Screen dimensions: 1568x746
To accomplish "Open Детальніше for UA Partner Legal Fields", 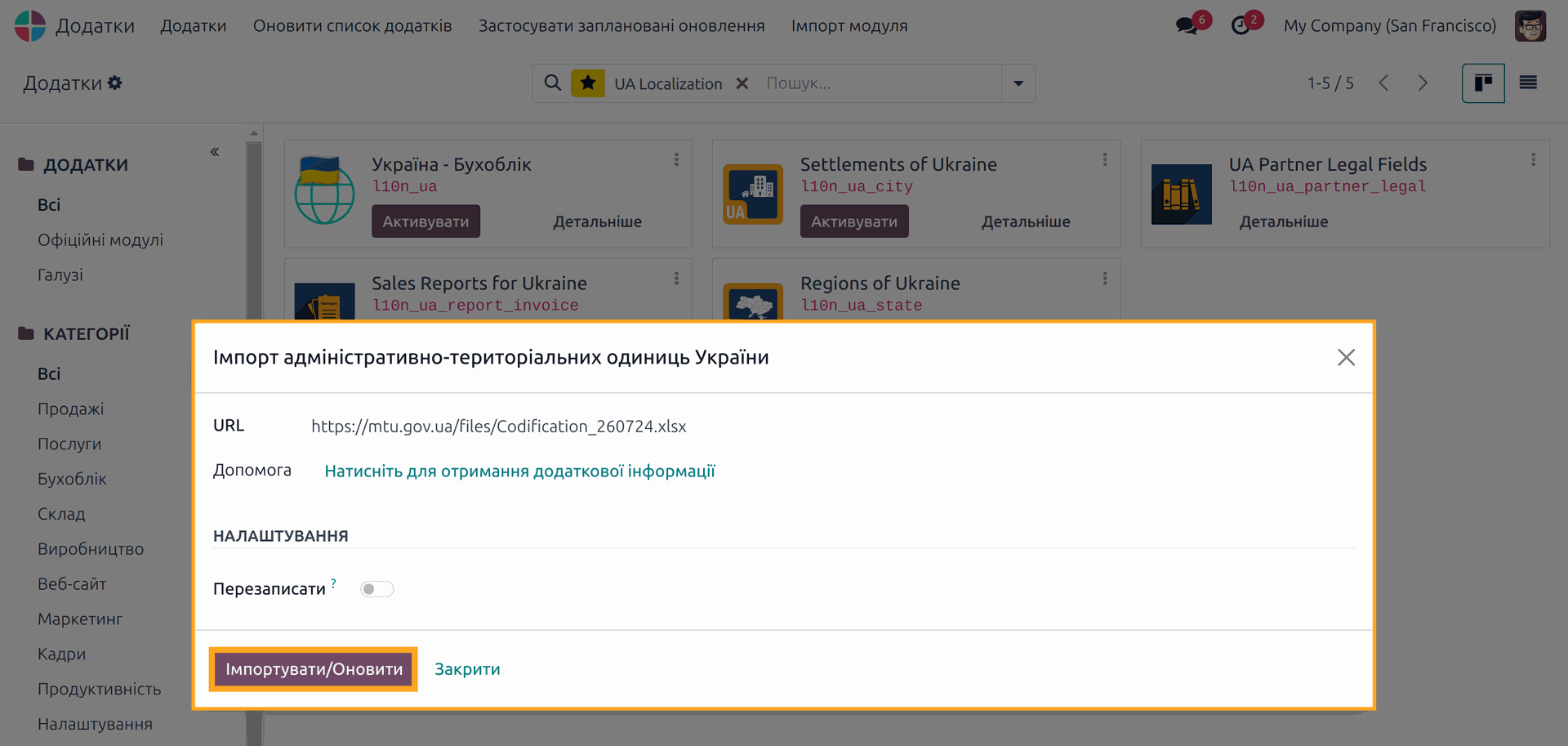I will tap(1284, 221).
